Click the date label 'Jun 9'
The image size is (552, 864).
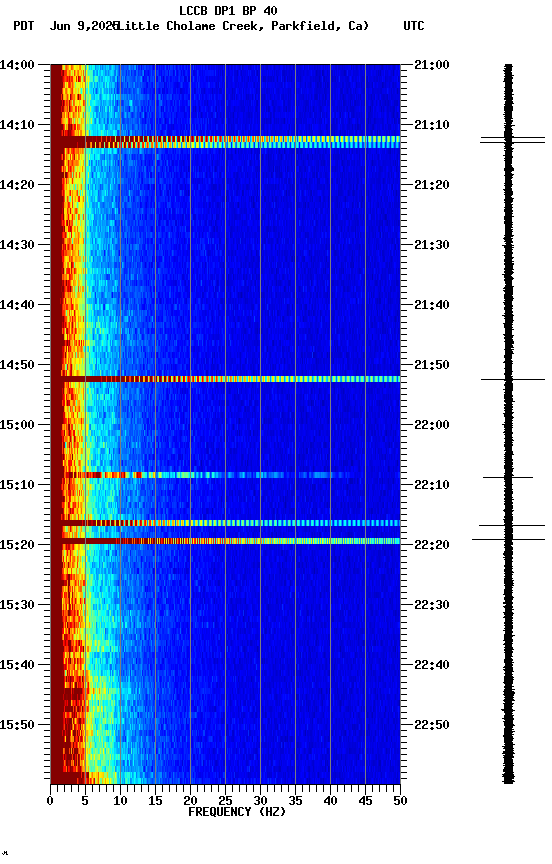[x=67, y=26]
